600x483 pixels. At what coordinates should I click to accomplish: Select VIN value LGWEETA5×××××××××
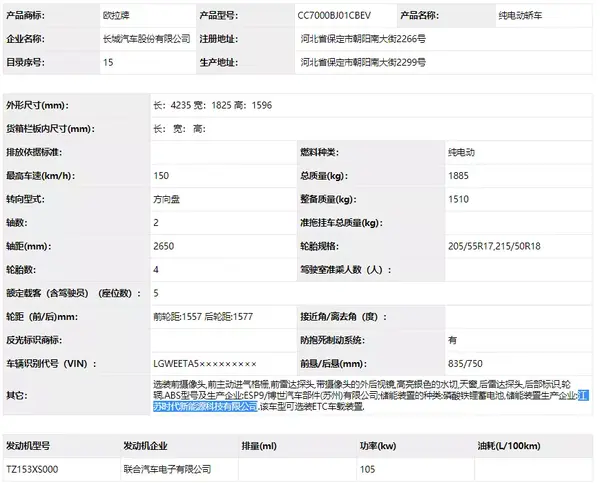[205, 364]
